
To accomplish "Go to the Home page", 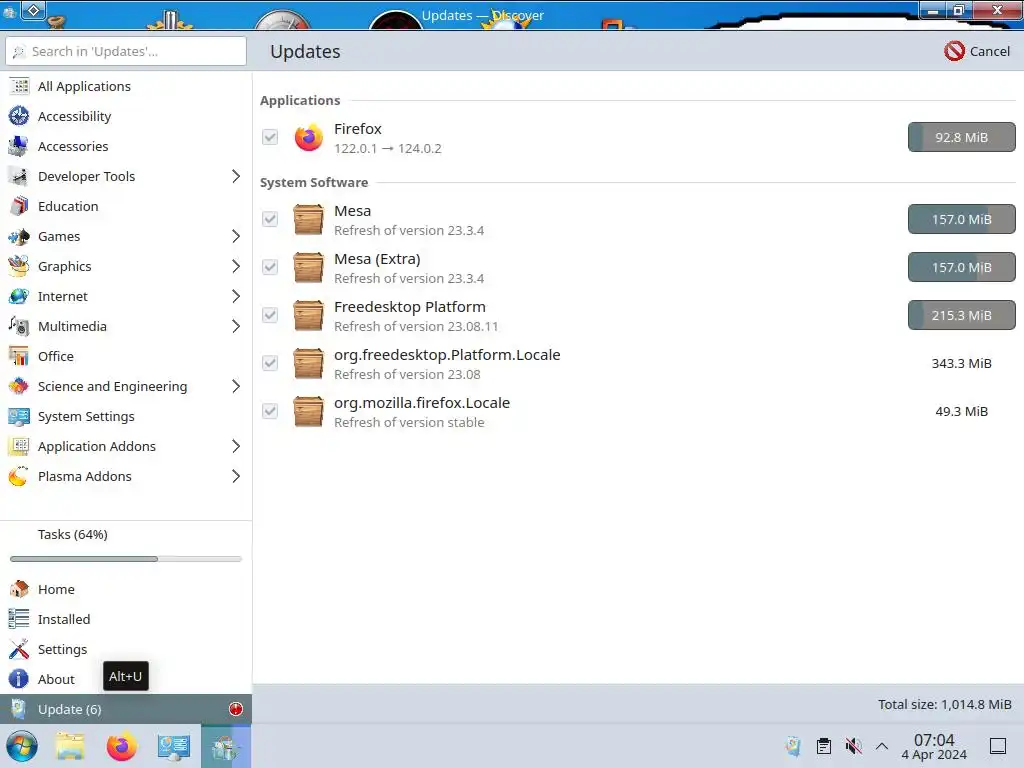I will pos(126,589).
